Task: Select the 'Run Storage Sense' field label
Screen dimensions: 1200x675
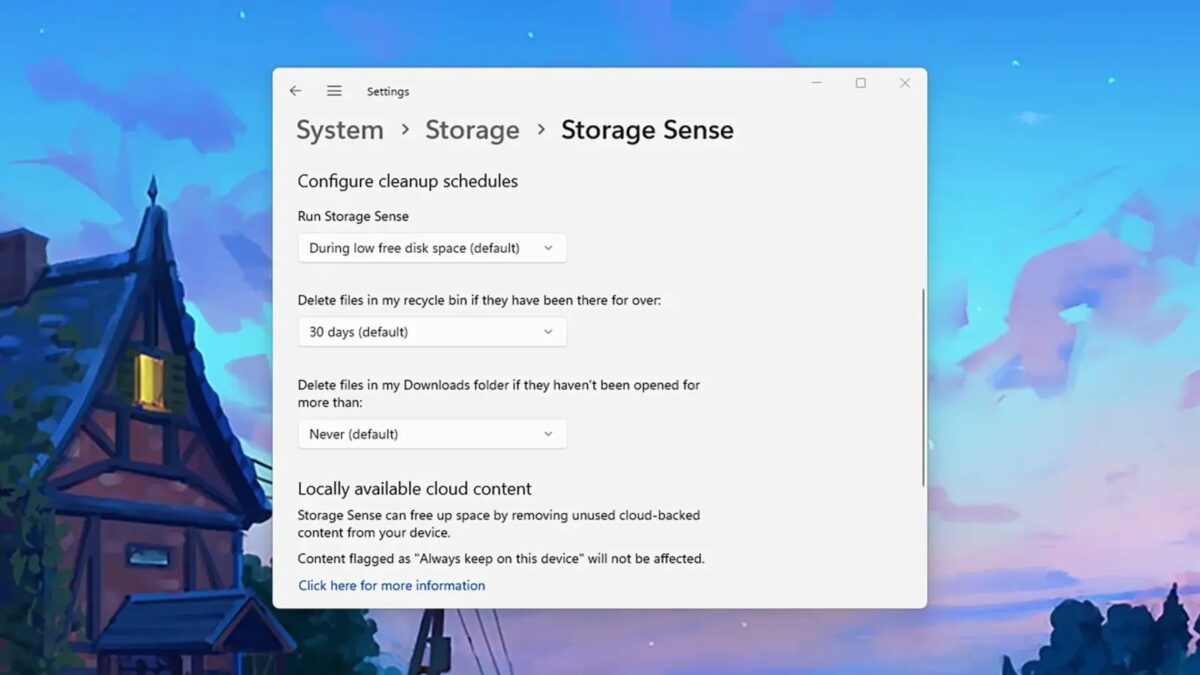Action: tap(353, 216)
